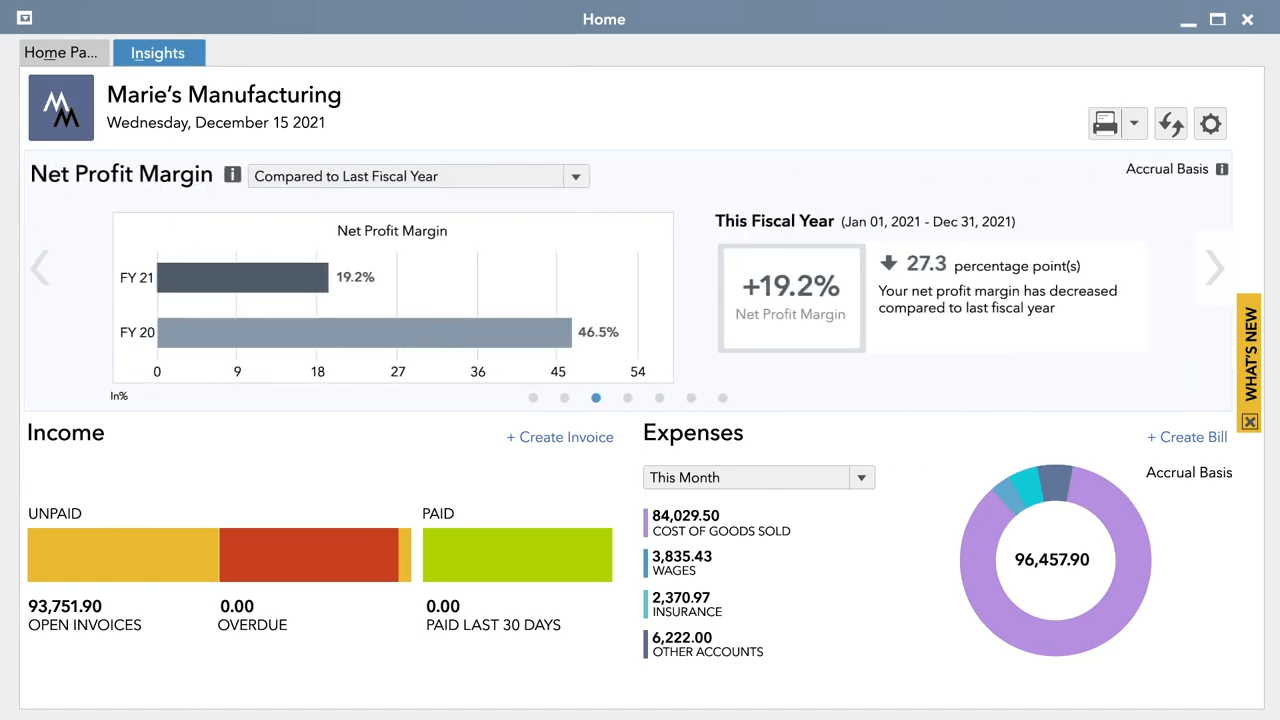Image resolution: width=1280 pixels, height=720 pixels.
Task: Click Create Invoice link
Action: (x=560, y=437)
